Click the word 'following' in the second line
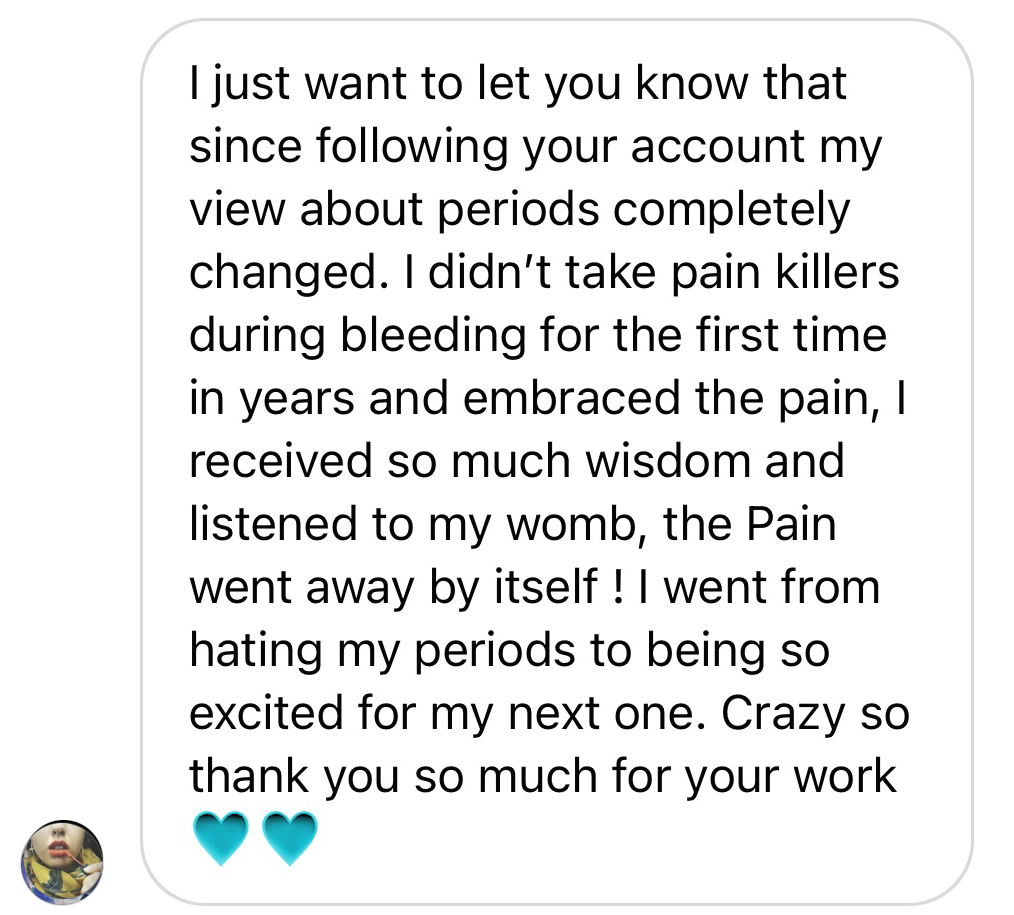The height and width of the screenshot is (915, 1014). pos(412,146)
